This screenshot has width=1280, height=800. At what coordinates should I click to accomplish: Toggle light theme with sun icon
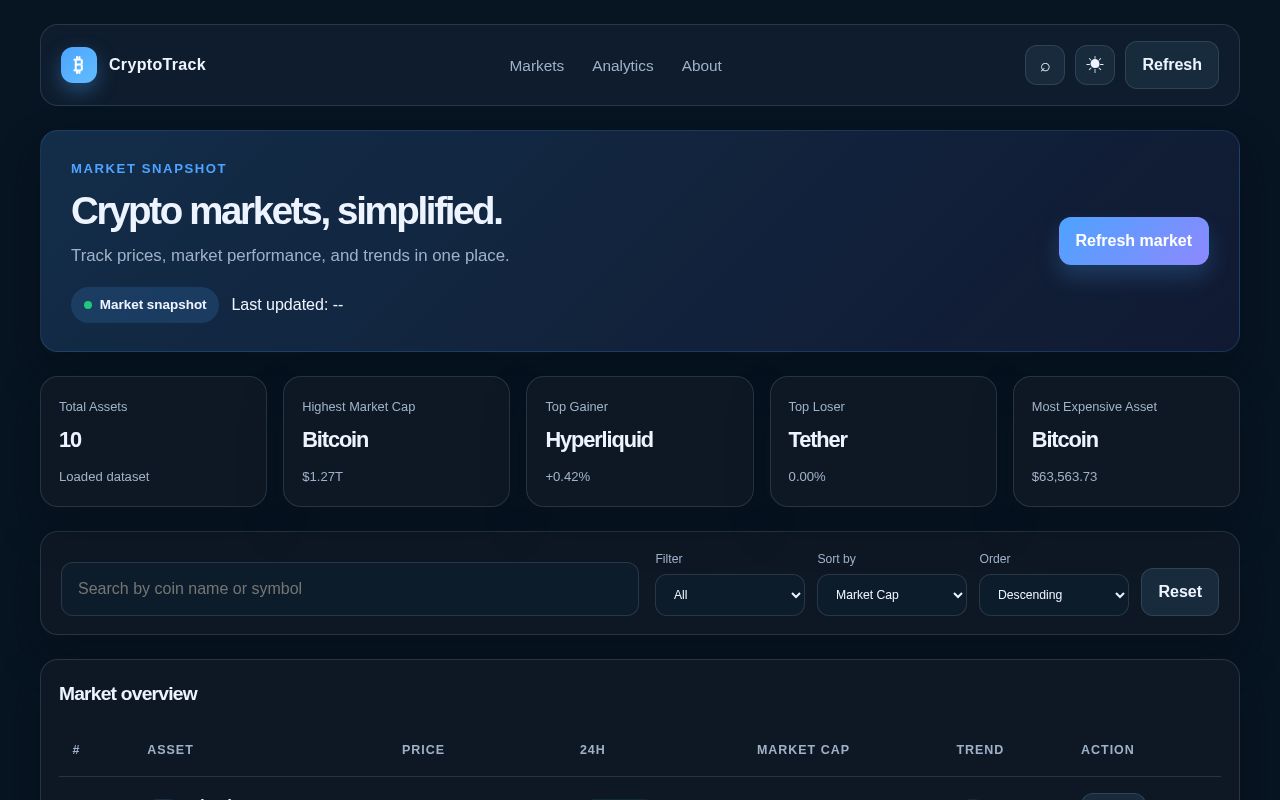pyautogui.click(x=1095, y=65)
